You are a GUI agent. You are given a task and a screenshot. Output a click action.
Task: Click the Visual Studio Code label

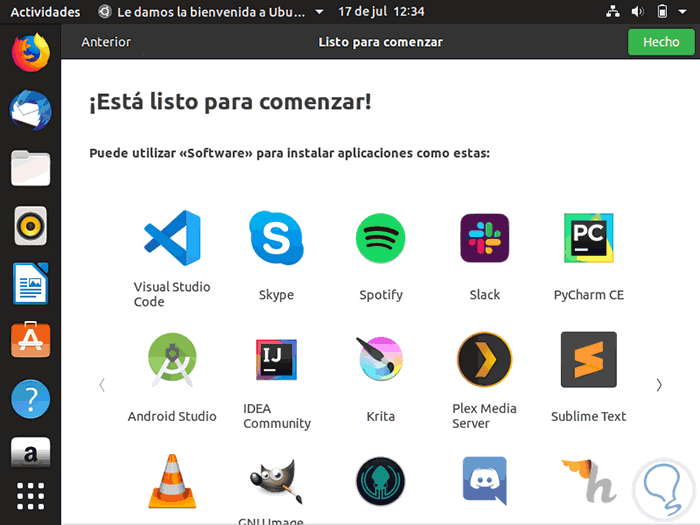172,294
